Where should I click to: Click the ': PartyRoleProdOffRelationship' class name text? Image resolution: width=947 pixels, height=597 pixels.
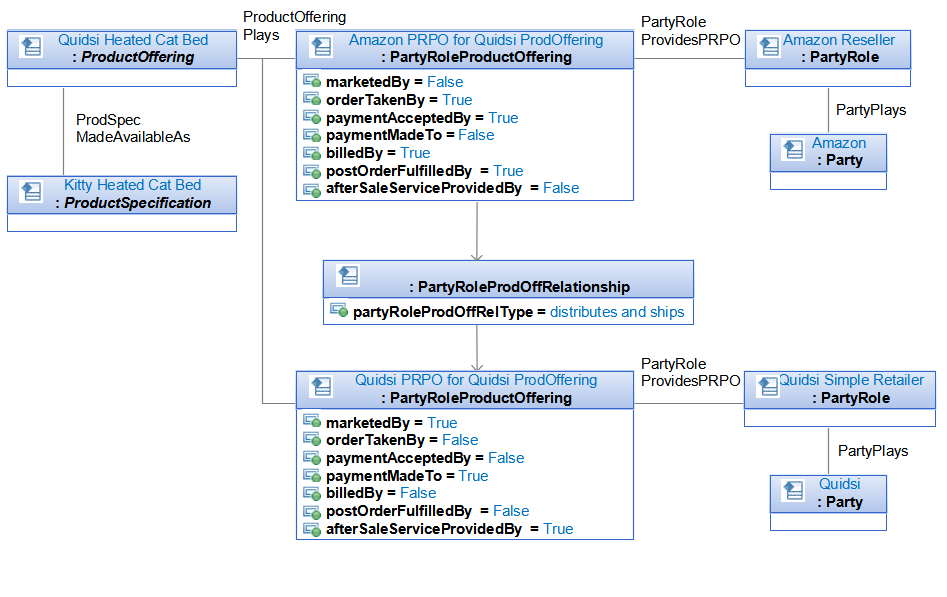click(519, 286)
